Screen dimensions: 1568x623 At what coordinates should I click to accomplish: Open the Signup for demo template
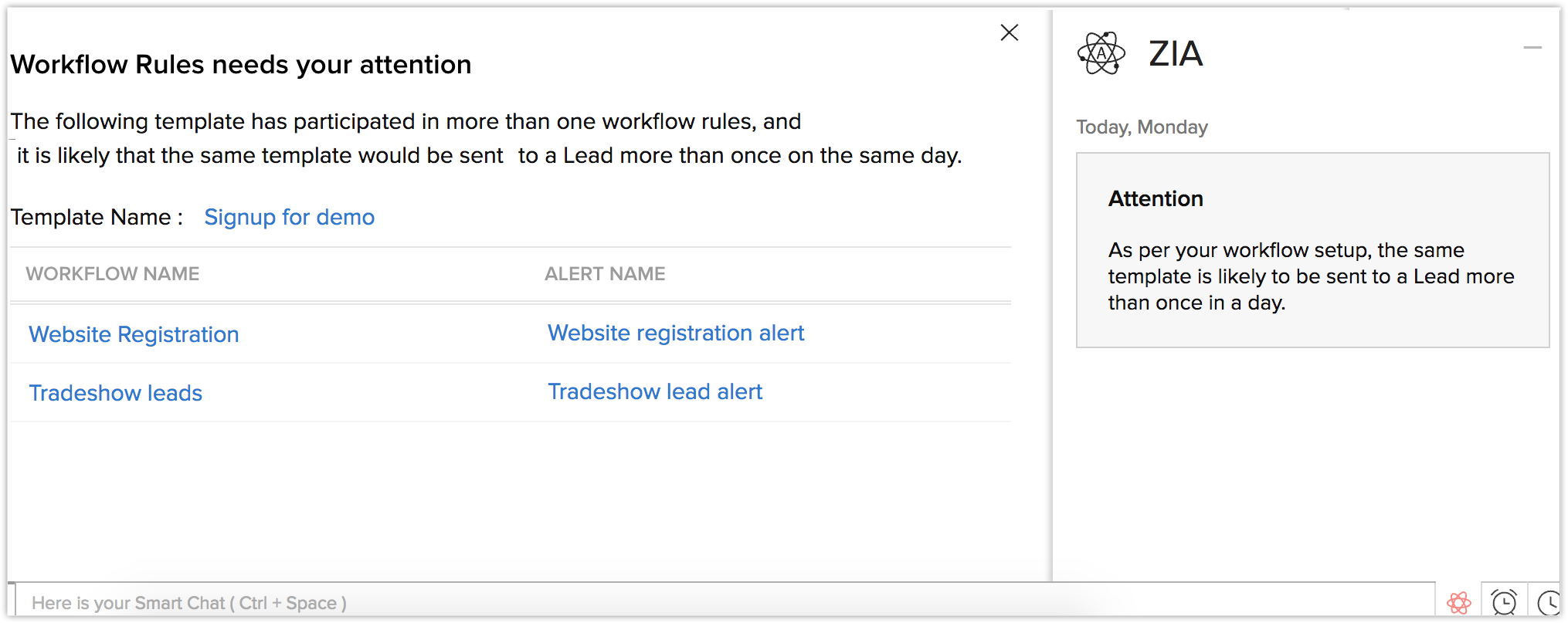[x=289, y=217]
